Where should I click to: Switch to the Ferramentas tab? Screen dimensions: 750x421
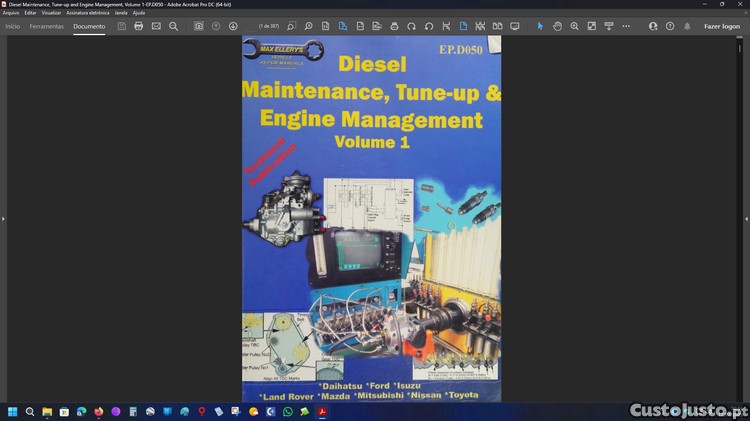46,26
